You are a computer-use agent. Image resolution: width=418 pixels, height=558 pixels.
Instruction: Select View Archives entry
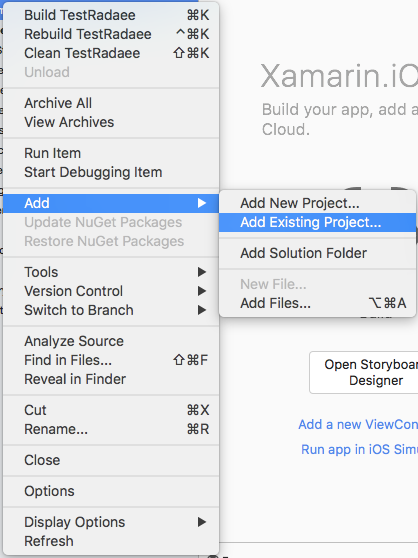click(111, 122)
